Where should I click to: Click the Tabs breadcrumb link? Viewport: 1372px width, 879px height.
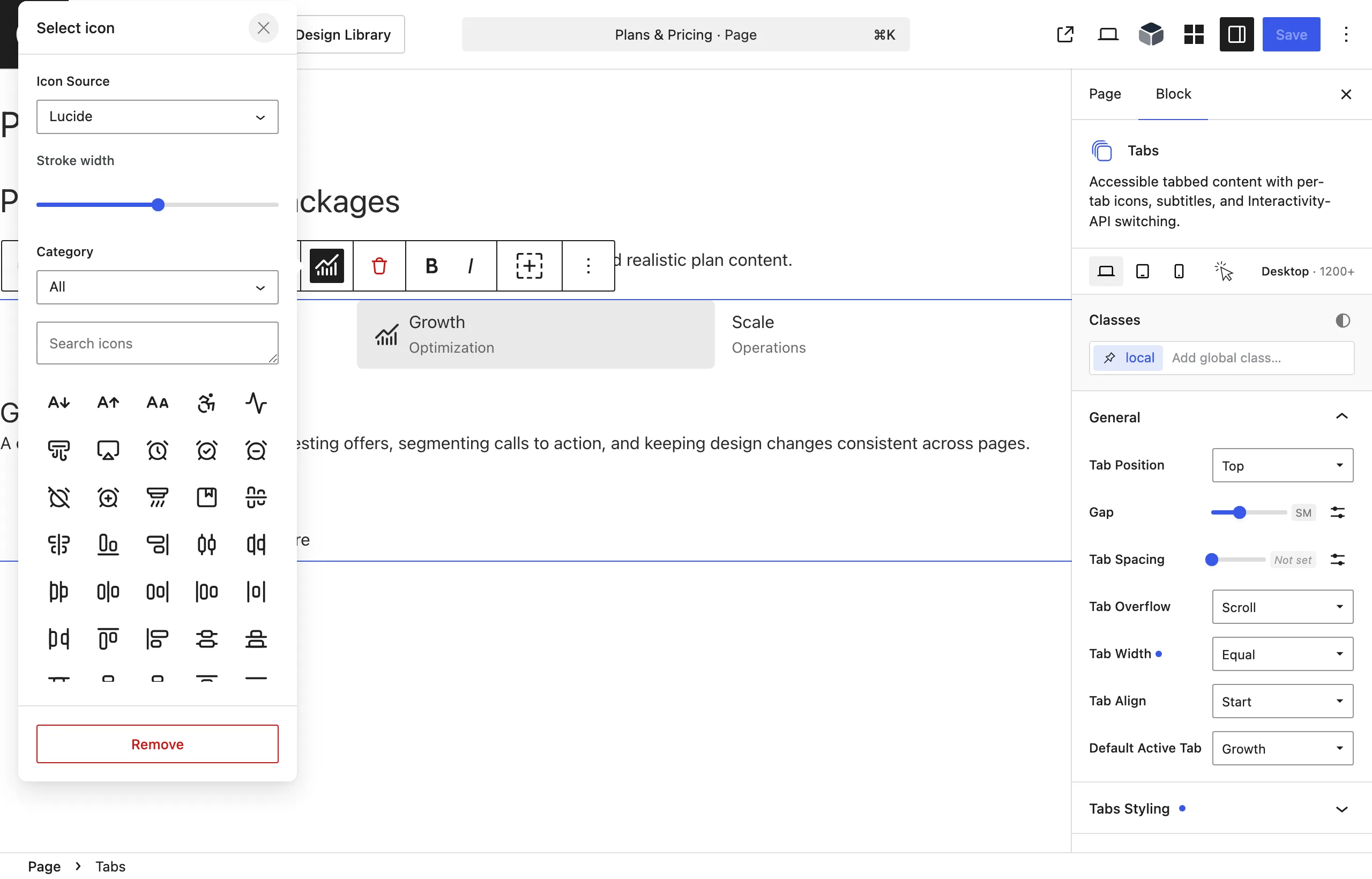point(110,867)
